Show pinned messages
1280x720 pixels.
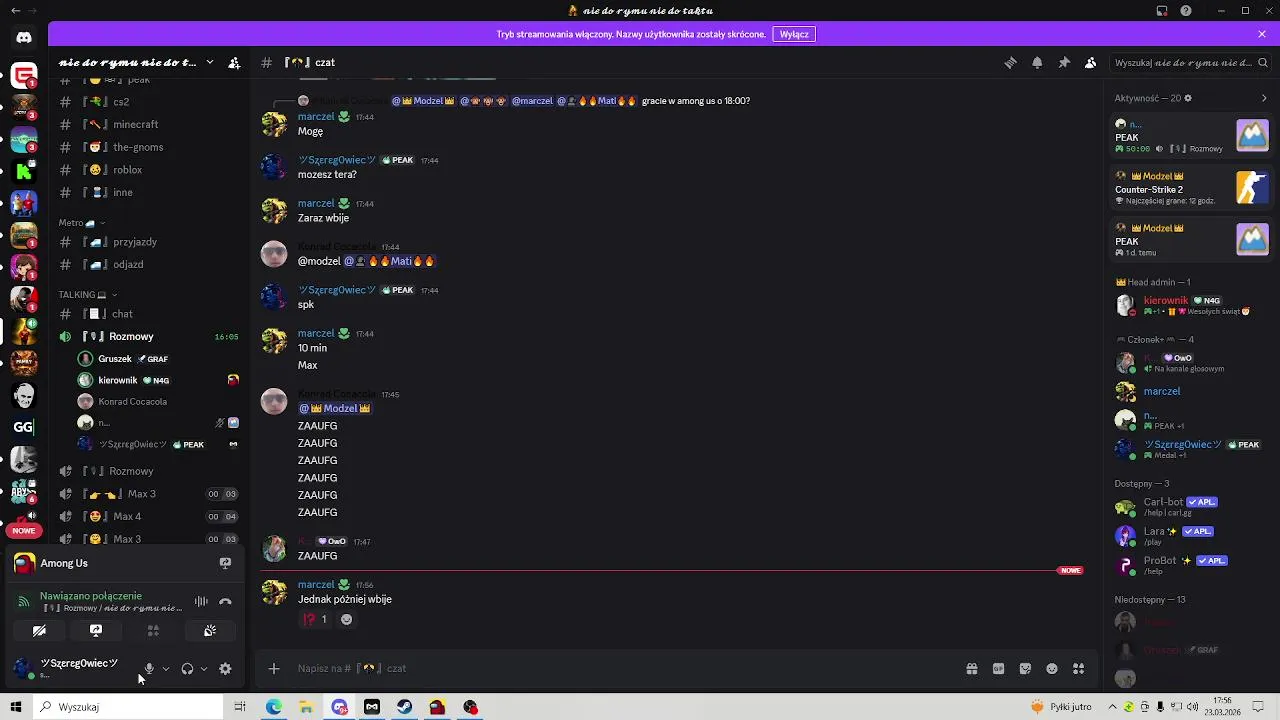click(1064, 63)
